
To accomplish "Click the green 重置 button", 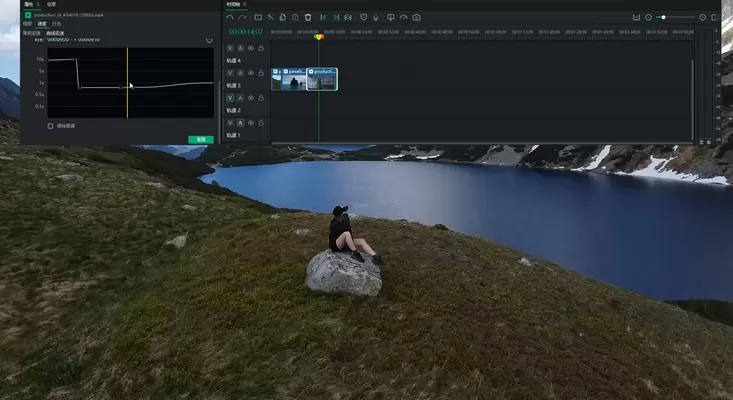I will tap(200, 139).
